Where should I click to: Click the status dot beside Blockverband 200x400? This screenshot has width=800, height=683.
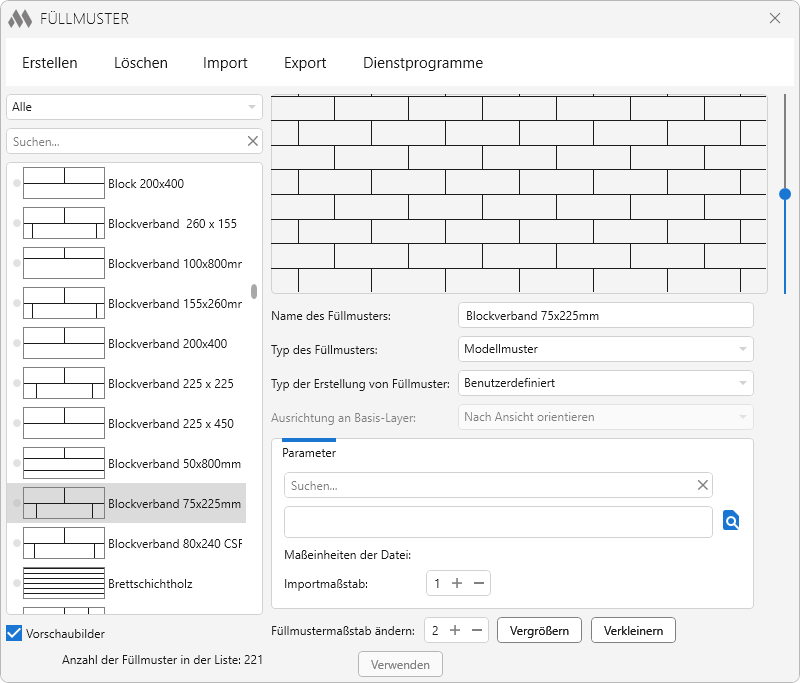pos(16,344)
